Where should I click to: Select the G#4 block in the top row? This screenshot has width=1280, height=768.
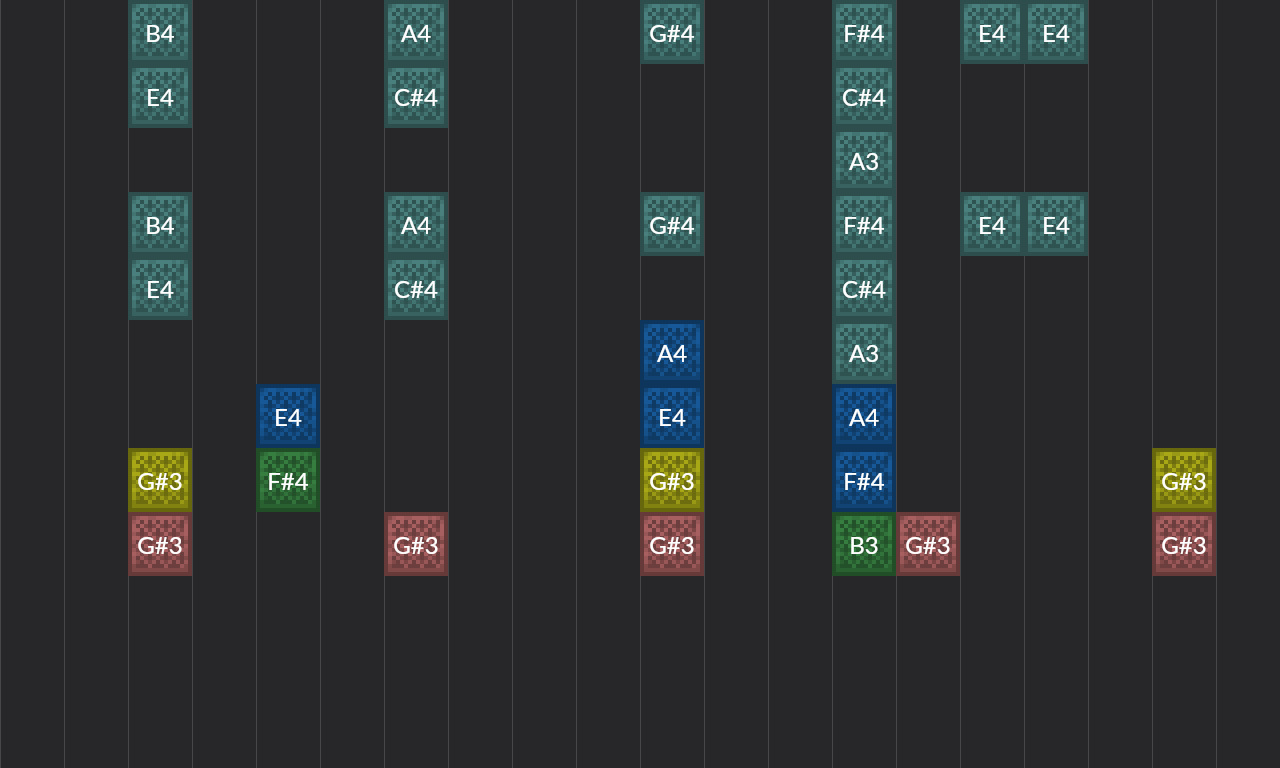(x=672, y=33)
